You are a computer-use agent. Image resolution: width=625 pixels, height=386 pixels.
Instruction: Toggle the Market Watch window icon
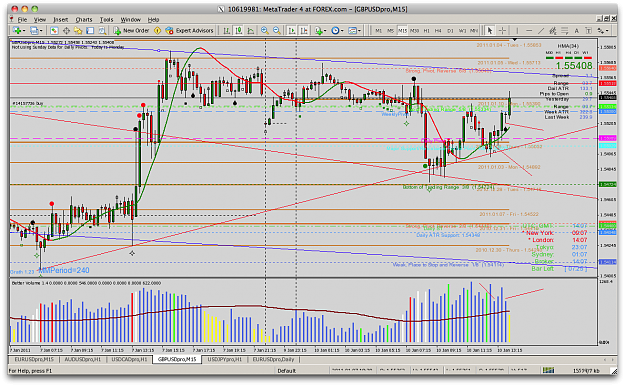click(x=54, y=30)
